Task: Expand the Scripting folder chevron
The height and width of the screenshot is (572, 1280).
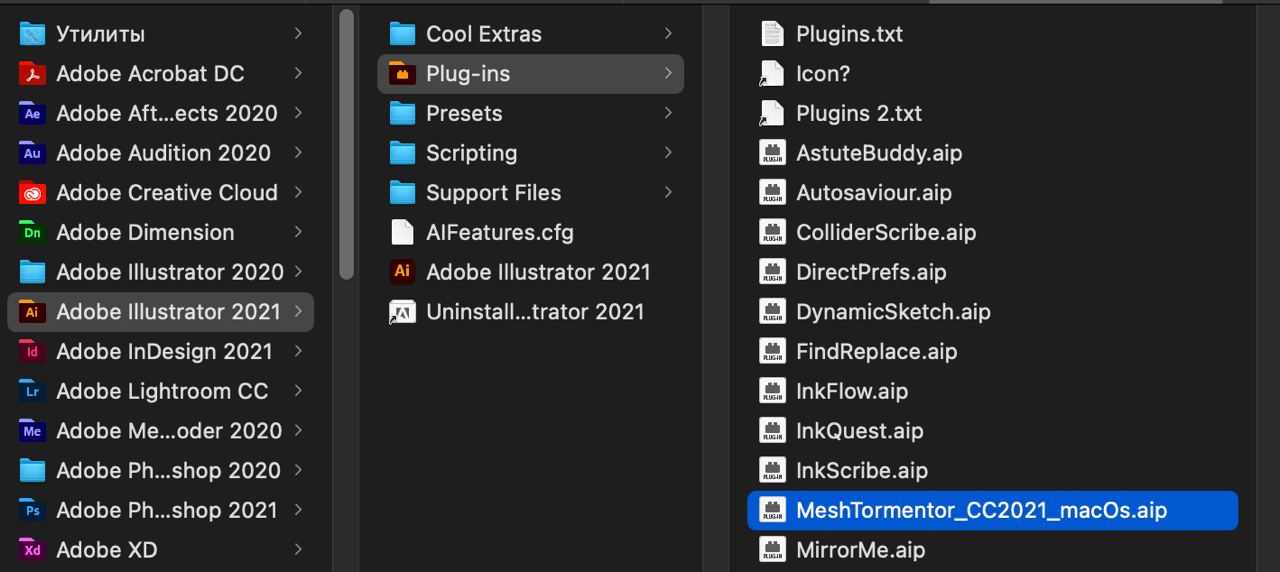Action: pos(667,153)
